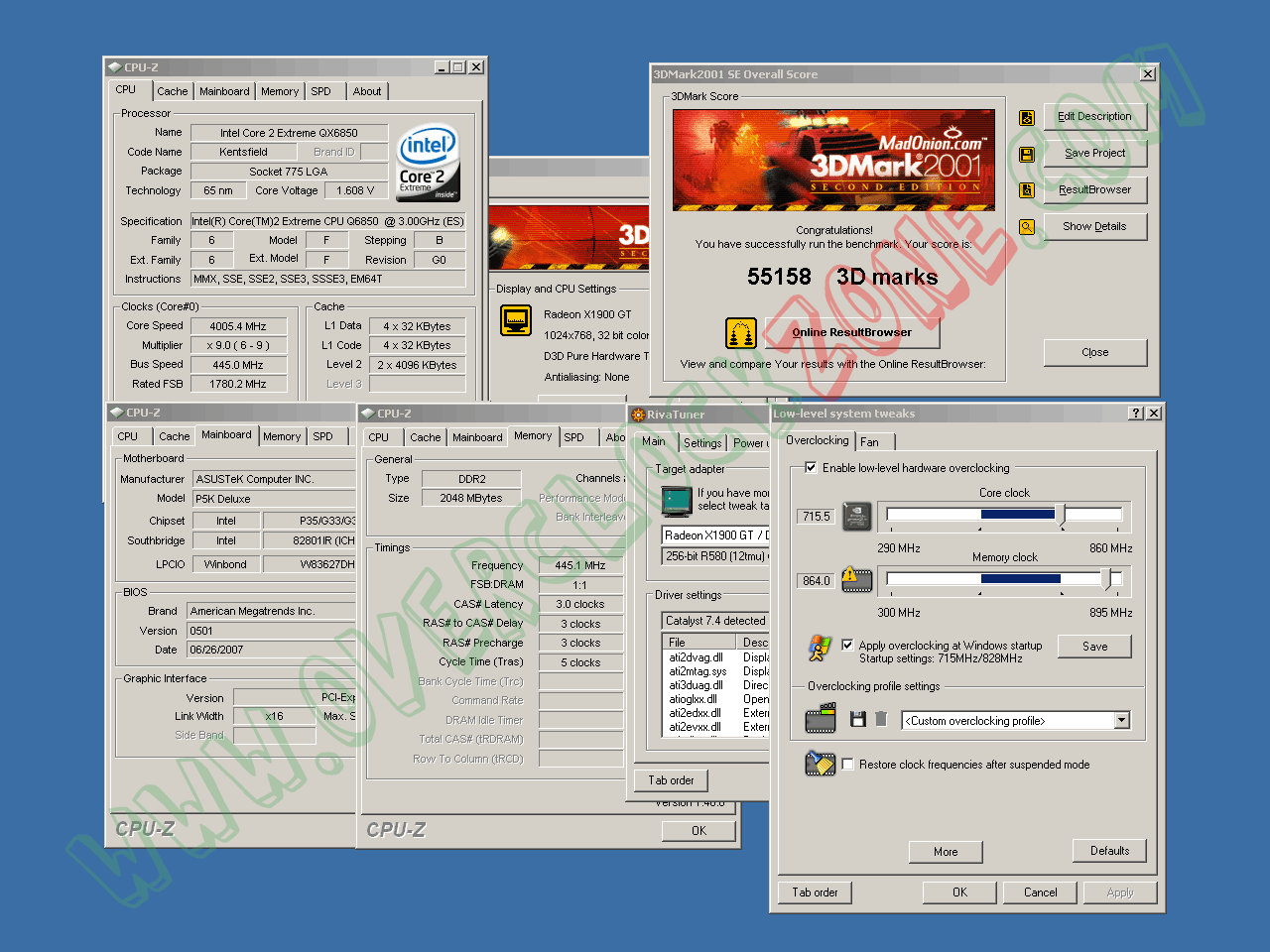
Task: Click Save next to startup settings
Action: pos(1095,647)
